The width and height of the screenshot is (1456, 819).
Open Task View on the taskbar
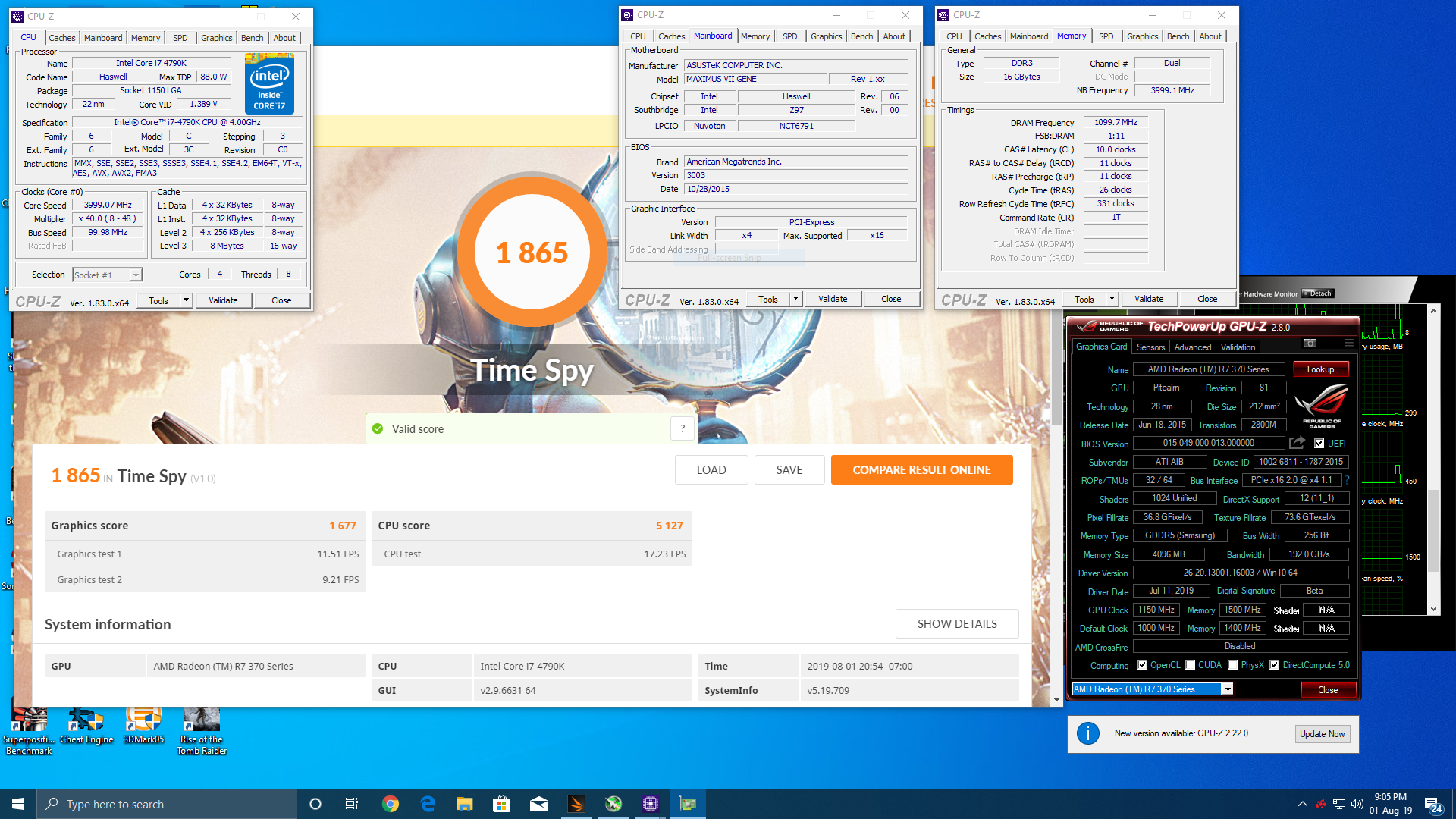point(352,804)
